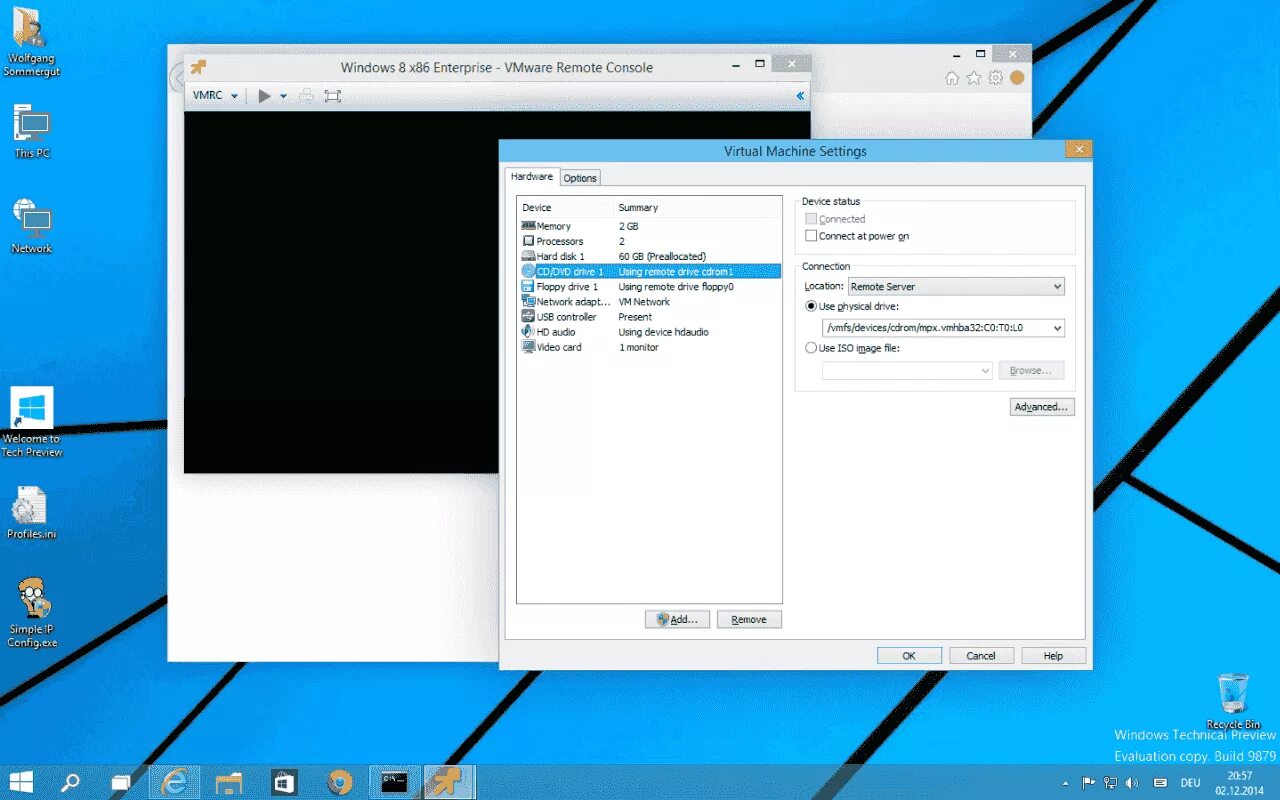Screen dimensions: 1280x800
Task: Close the Virtual Machine Settings dialog
Action: click(x=1078, y=149)
